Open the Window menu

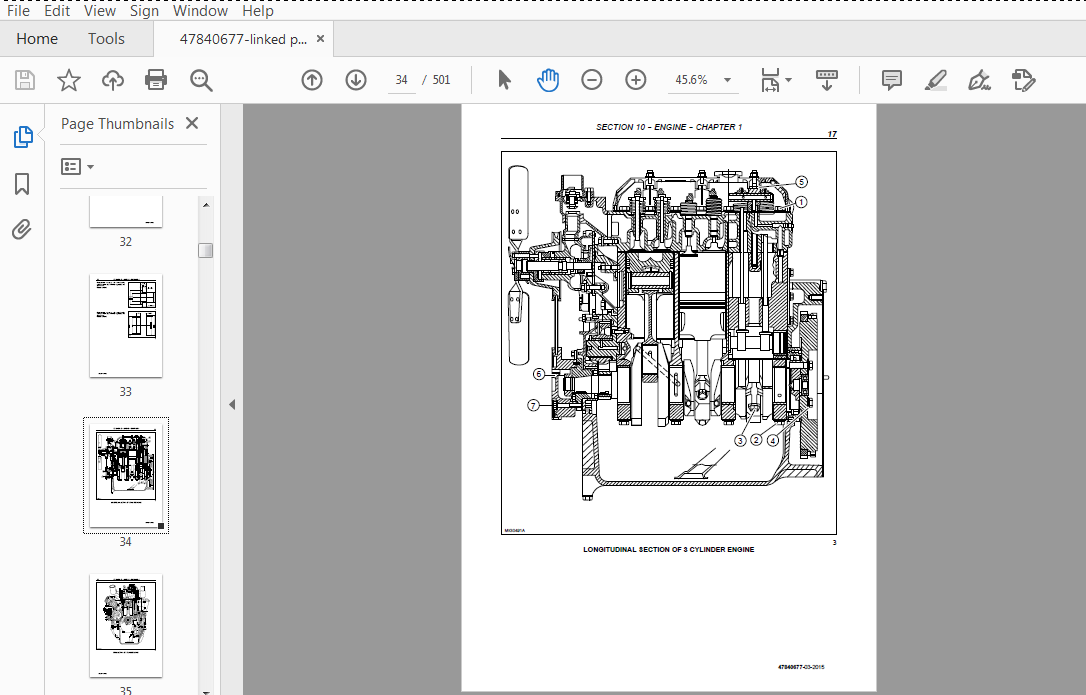point(200,11)
